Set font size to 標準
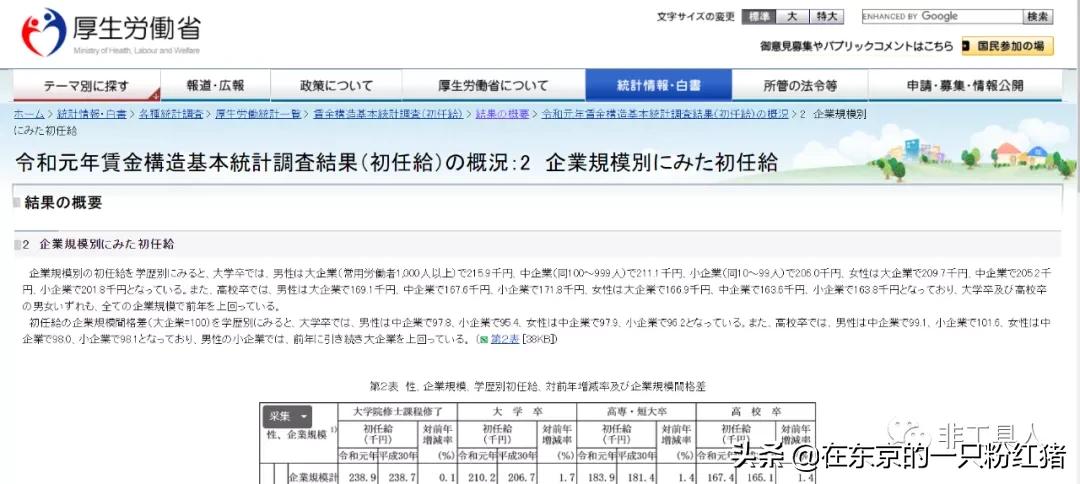Screen dimensions: 1080x484 pyautogui.click(x=759, y=16)
